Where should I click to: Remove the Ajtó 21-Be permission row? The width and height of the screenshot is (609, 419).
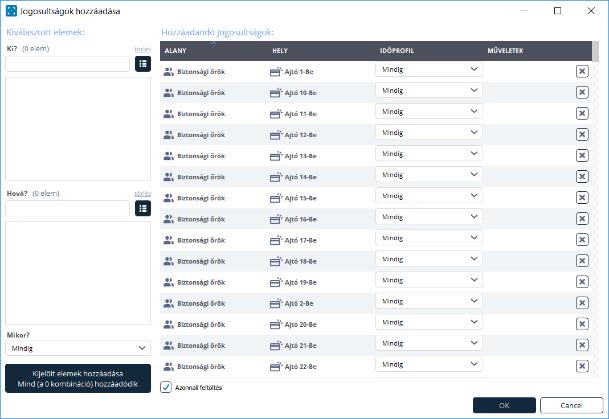[x=582, y=345]
